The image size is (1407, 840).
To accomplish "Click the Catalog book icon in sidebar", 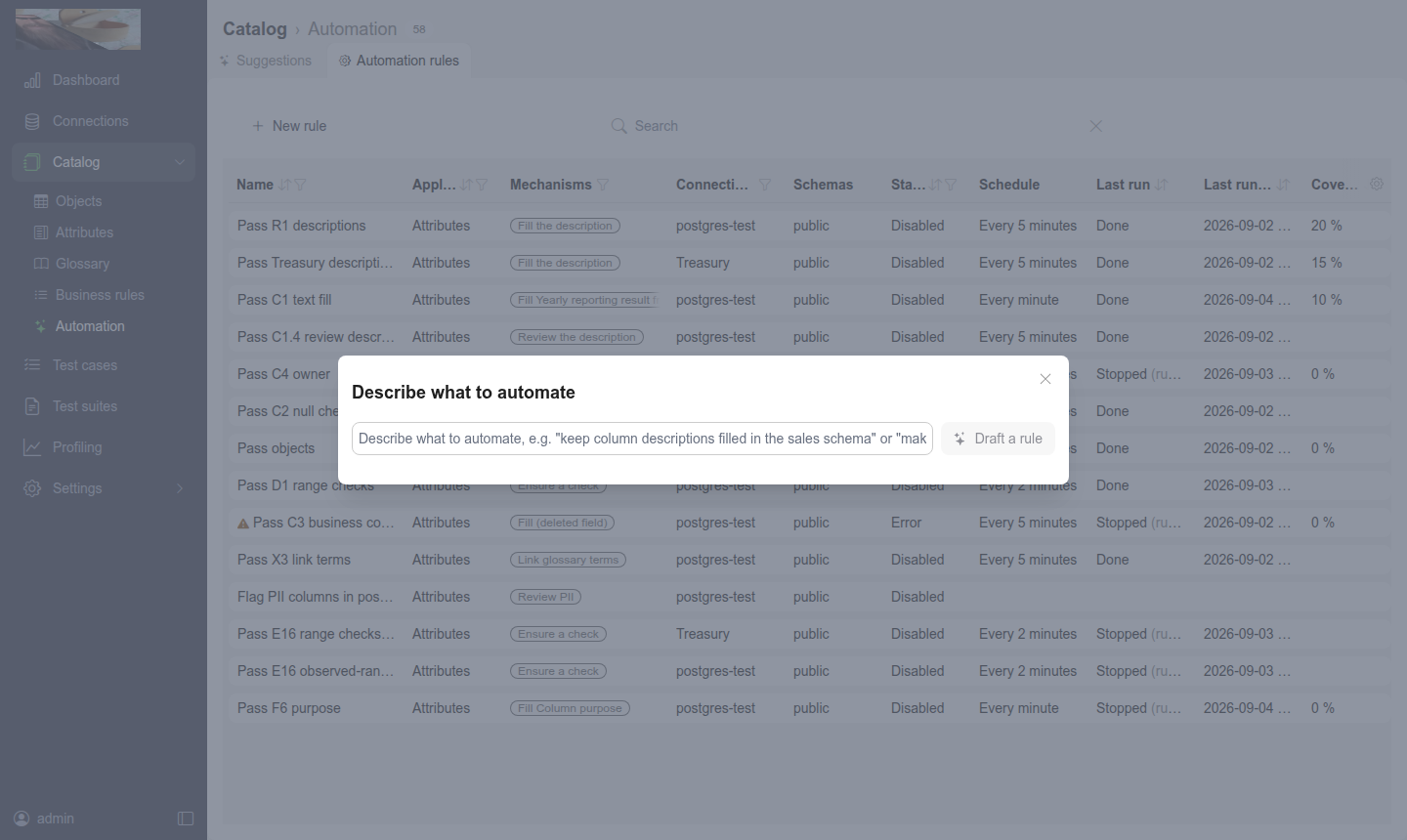I will tap(32, 162).
